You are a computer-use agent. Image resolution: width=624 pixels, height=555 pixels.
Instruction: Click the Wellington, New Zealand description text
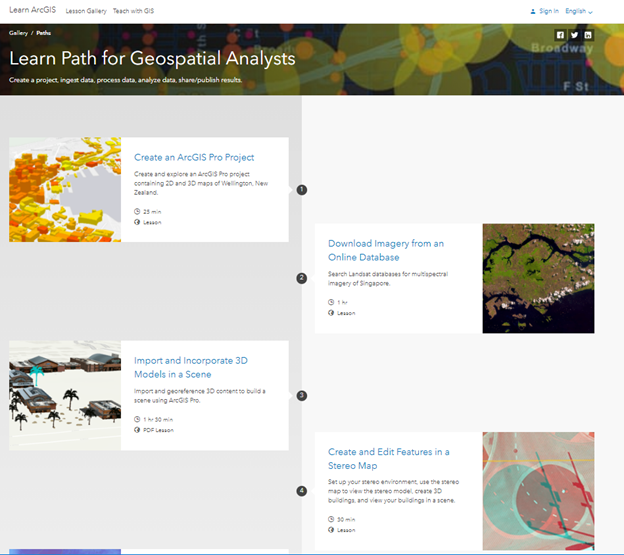click(x=201, y=183)
